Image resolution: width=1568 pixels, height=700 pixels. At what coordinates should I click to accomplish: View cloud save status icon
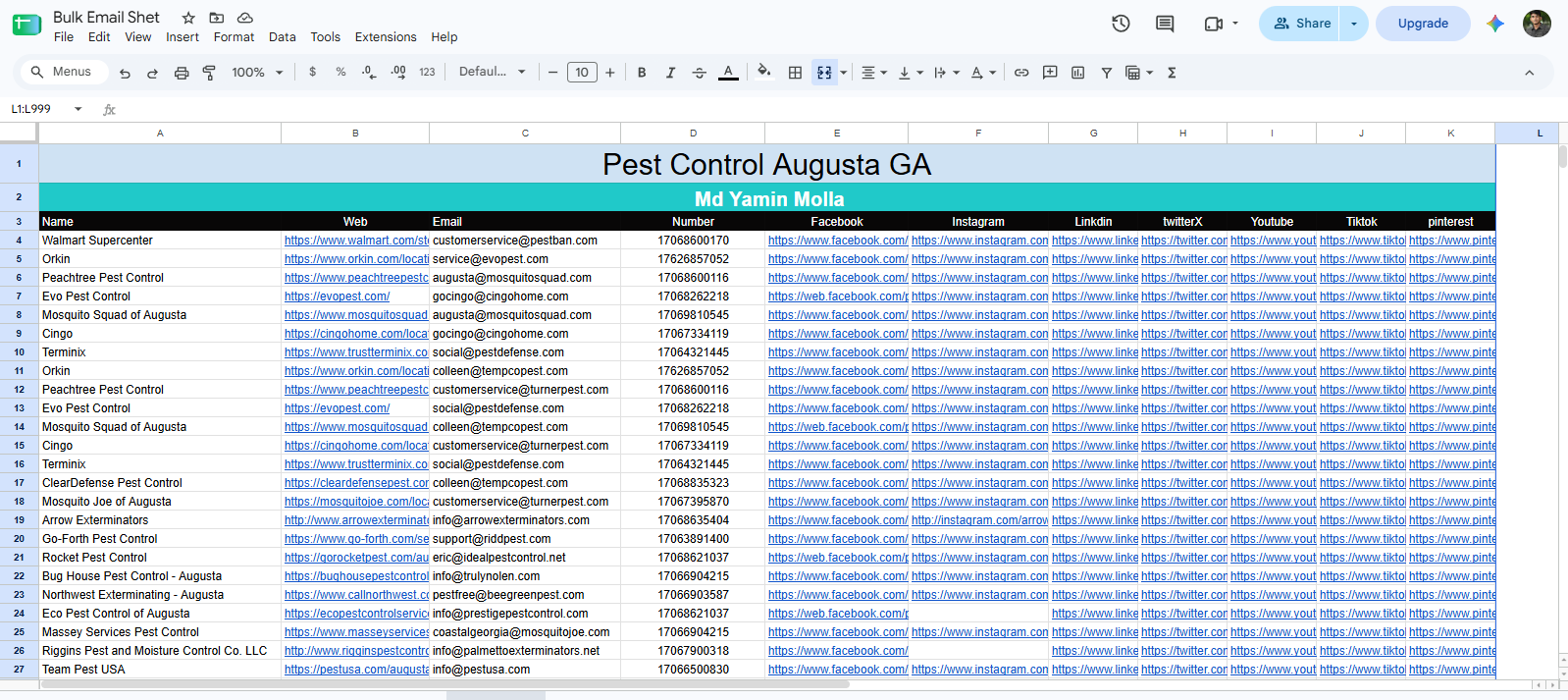point(245,18)
